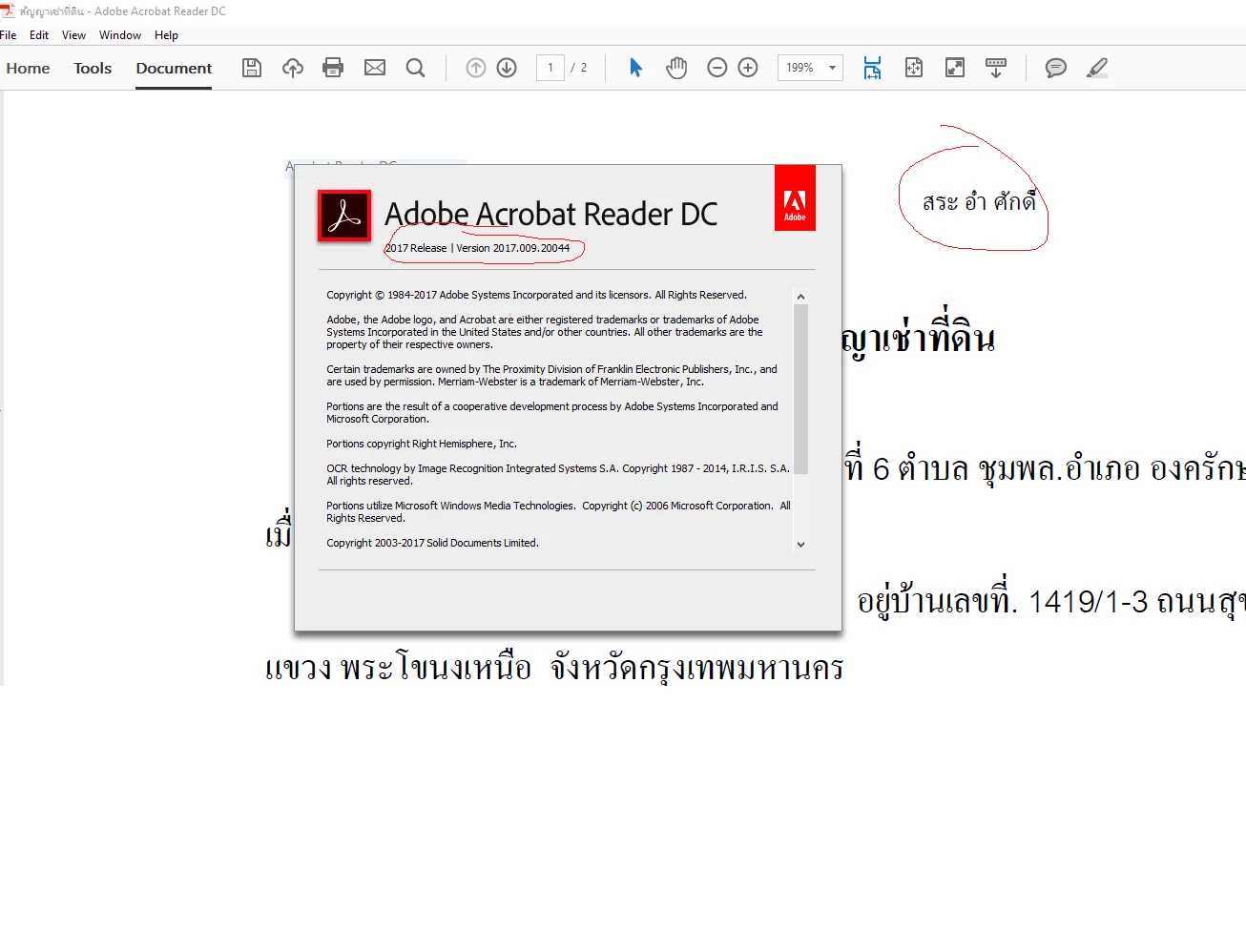
Task: Go to next page arrow
Action: pyautogui.click(x=507, y=68)
